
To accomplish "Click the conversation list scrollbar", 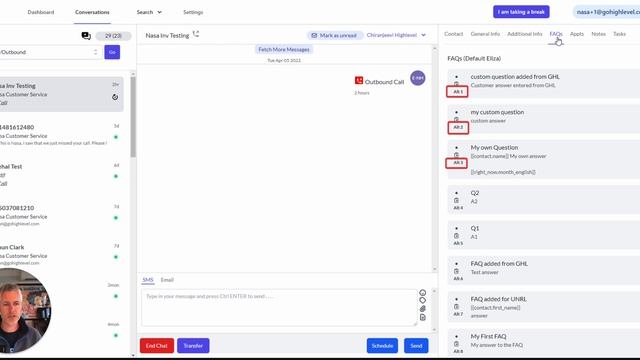I will 133,117.
